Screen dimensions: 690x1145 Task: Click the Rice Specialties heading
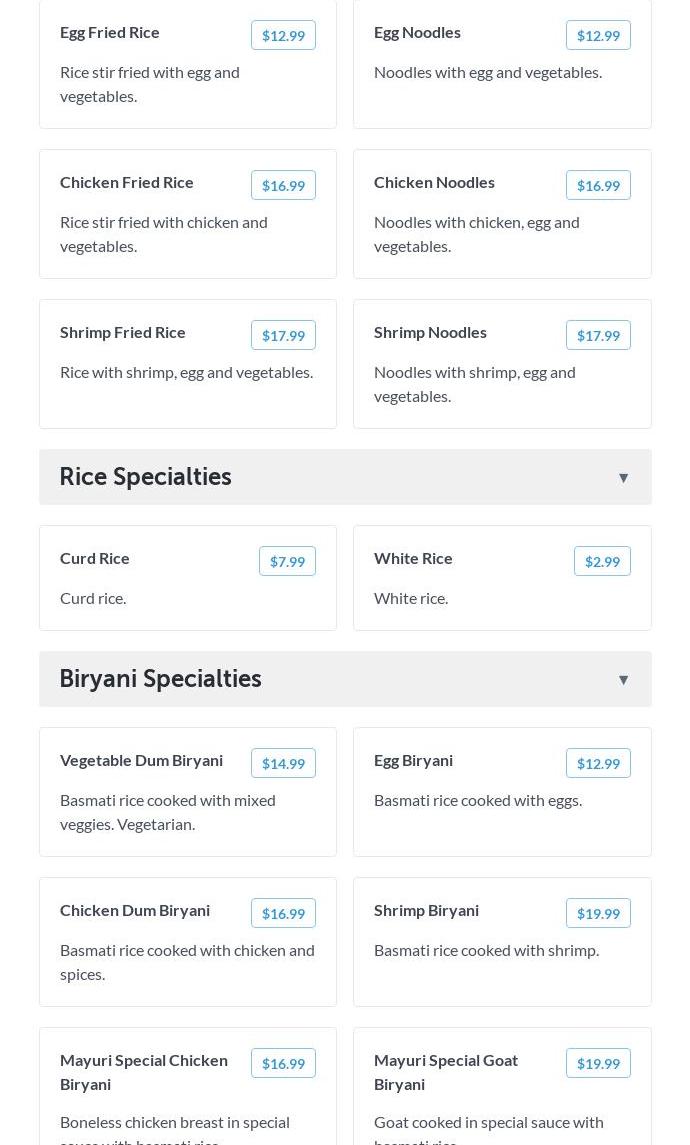(x=146, y=477)
